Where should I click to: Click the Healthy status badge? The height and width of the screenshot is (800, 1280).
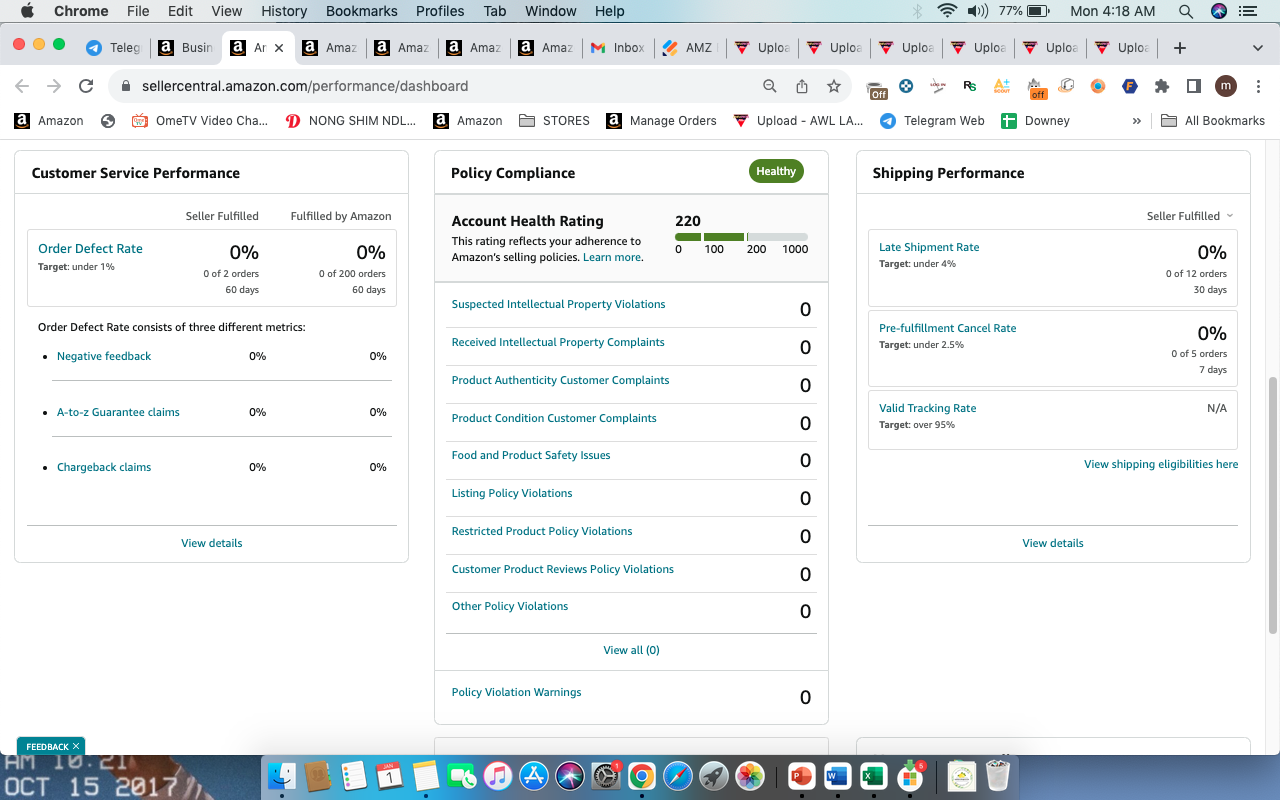[x=776, y=171]
